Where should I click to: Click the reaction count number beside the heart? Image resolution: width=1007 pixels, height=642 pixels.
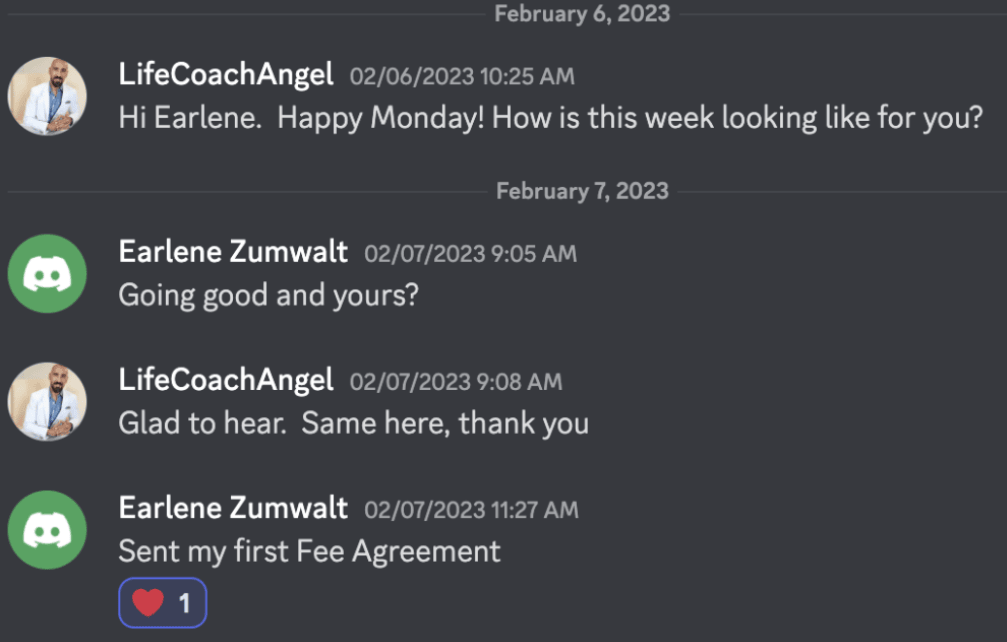184,603
